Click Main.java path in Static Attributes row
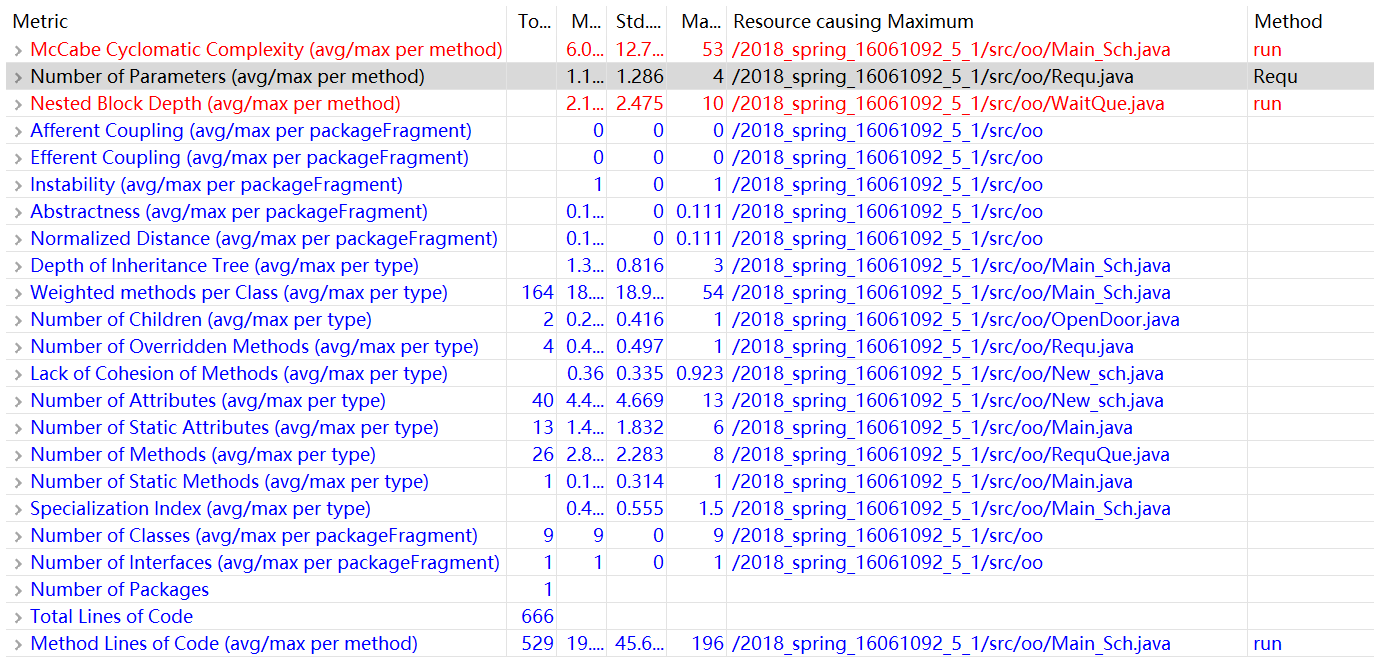Image resolution: width=1374 pixels, height=657 pixels. (932, 428)
